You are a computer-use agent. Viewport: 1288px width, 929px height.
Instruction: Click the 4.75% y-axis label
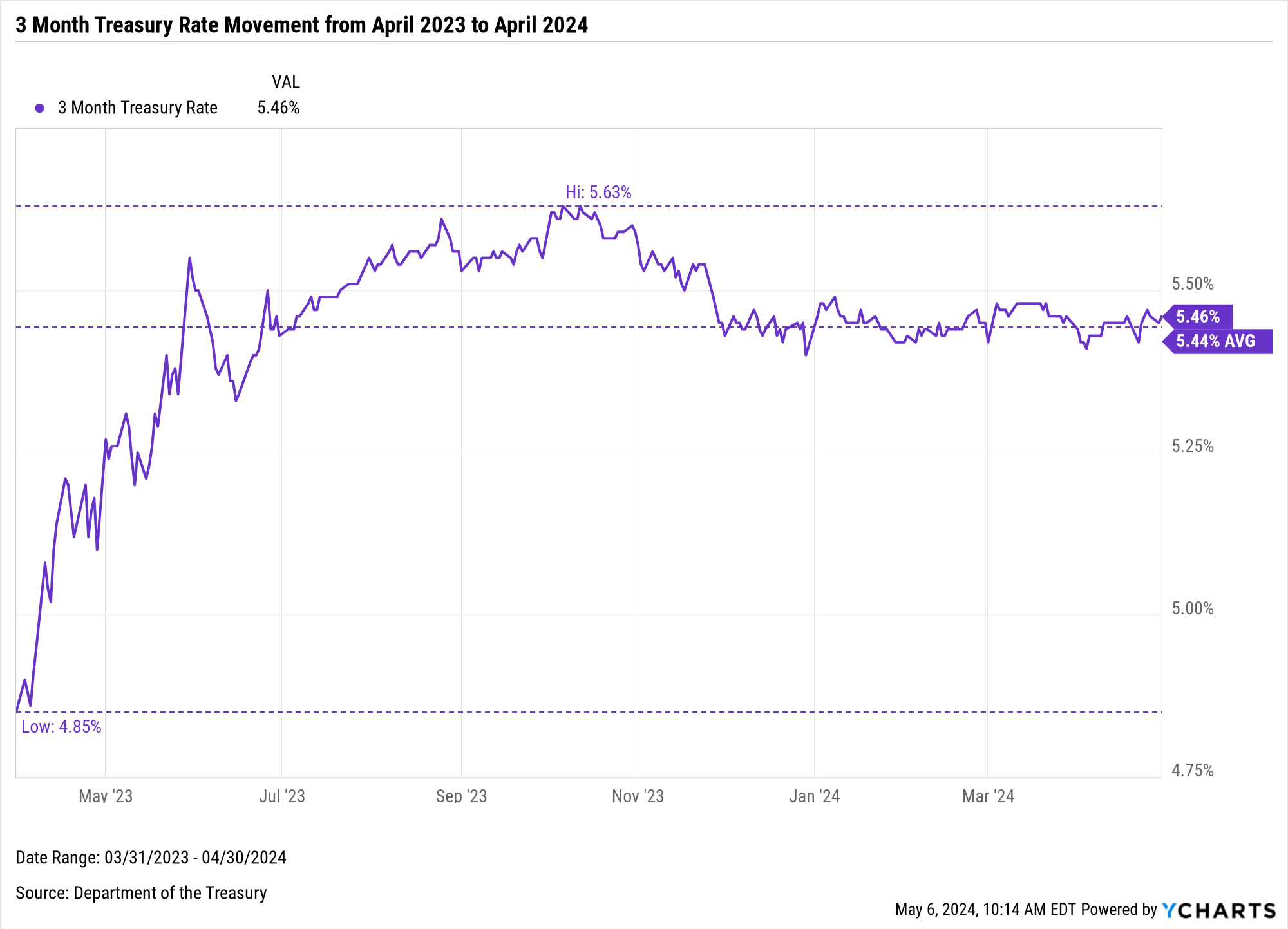coord(1192,771)
